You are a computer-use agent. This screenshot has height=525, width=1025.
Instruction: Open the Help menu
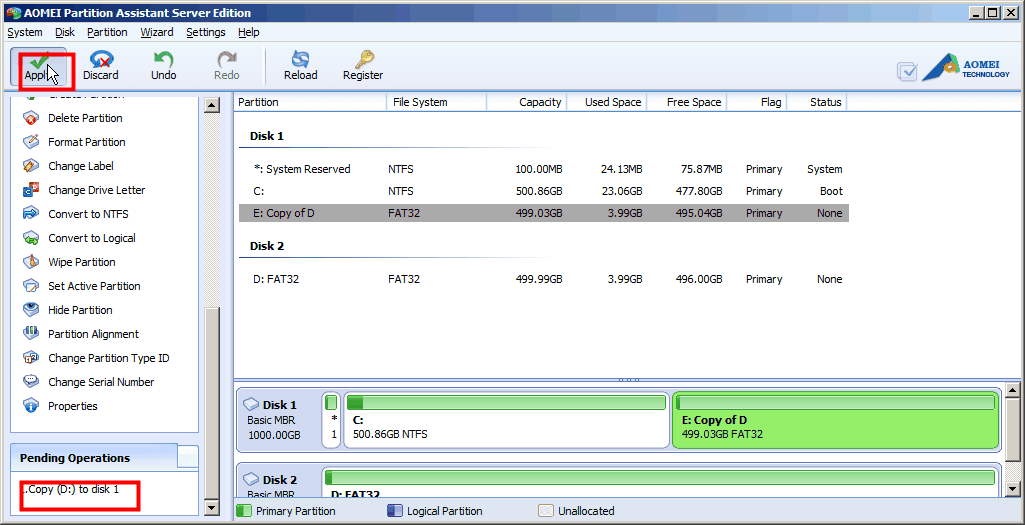click(x=248, y=32)
